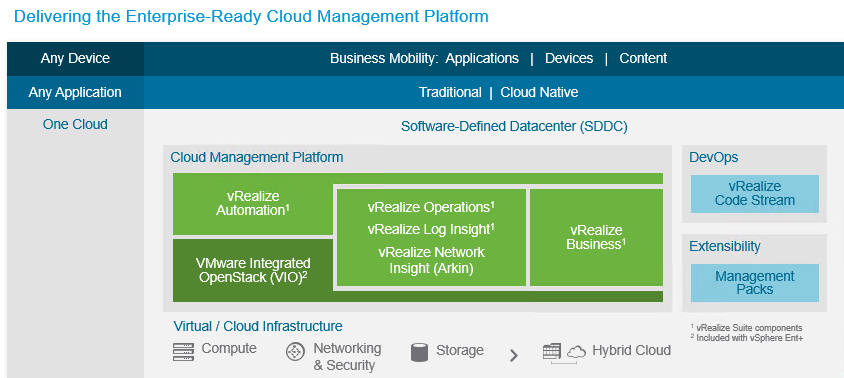Screen dimensions: 844x378
Task: Click the Compute label
Action: pos(229,348)
